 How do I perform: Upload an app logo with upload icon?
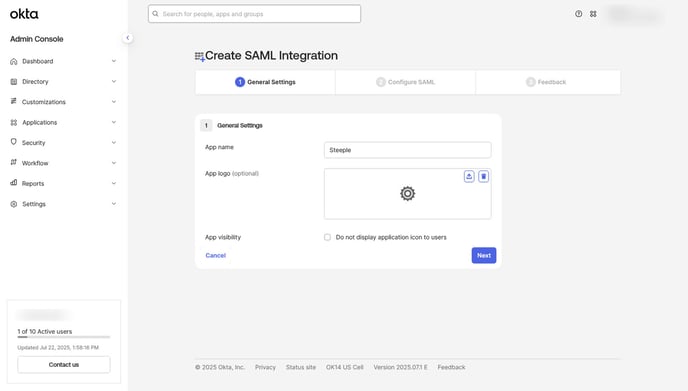[469, 176]
